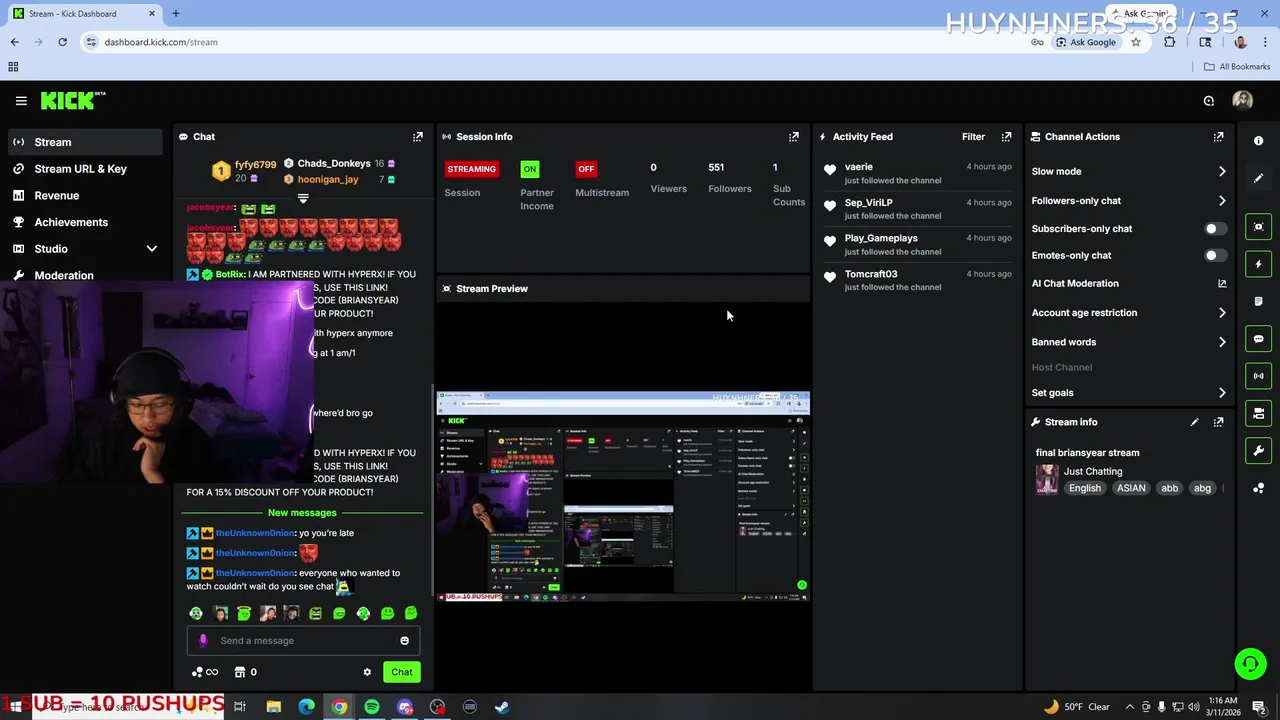The width and height of the screenshot is (1280, 720).
Task: Click the Partner Income ON badge
Action: coord(530,169)
